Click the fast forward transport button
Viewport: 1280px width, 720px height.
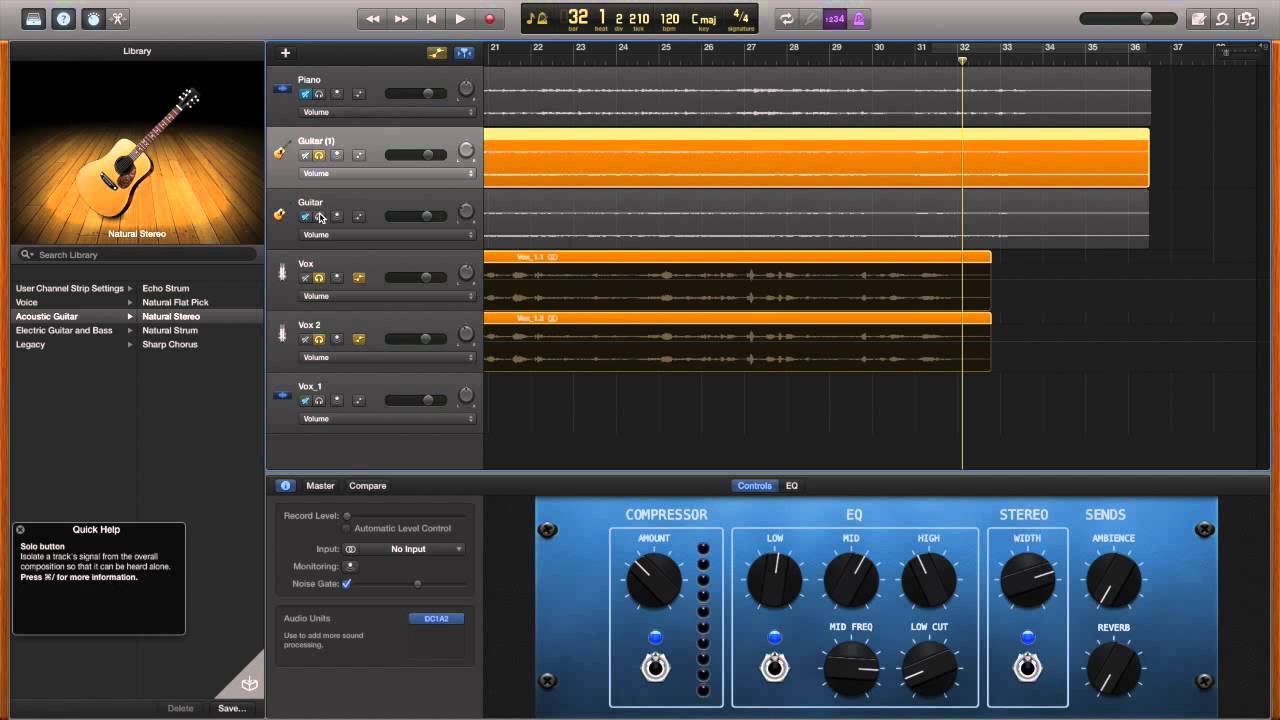pos(401,18)
